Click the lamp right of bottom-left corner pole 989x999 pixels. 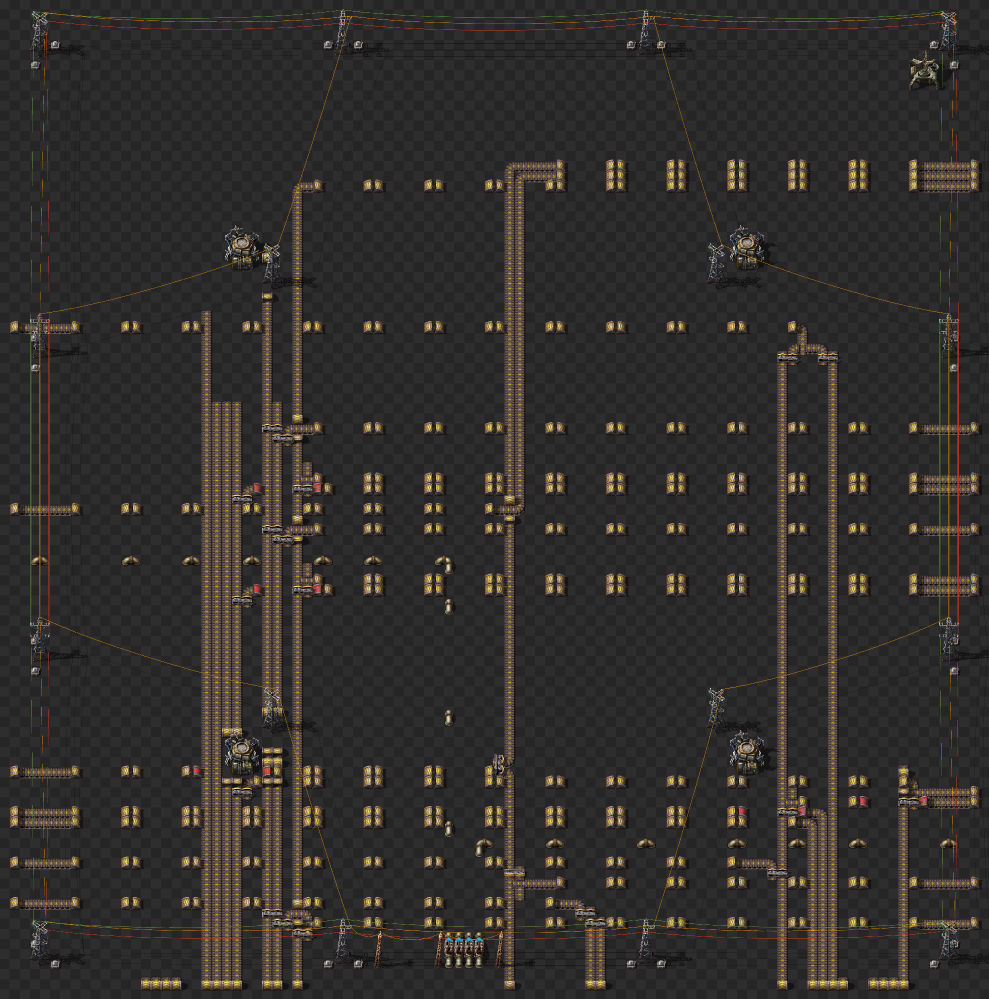coord(55,963)
